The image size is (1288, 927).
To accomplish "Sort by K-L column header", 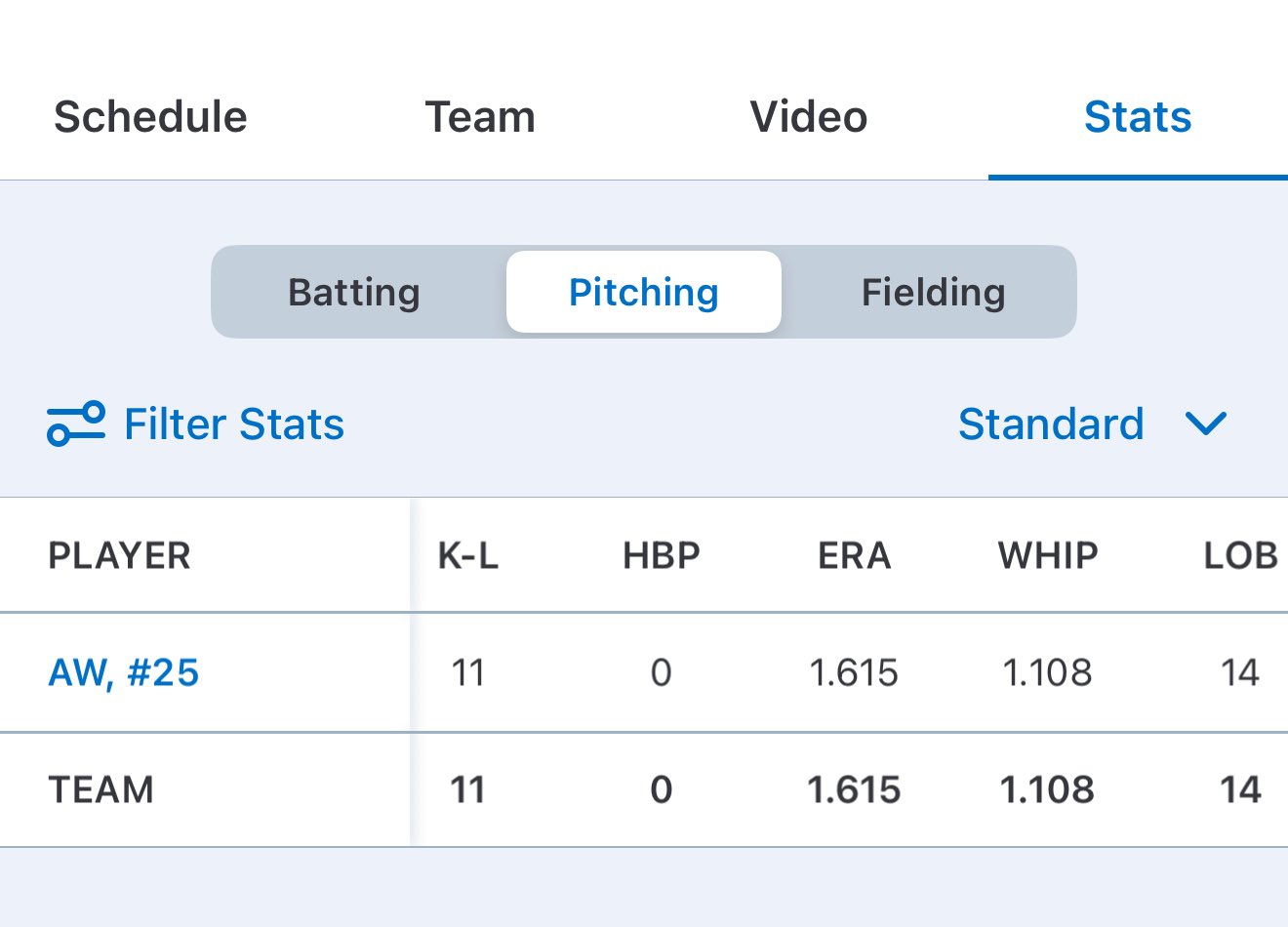I will tap(468, 556).
